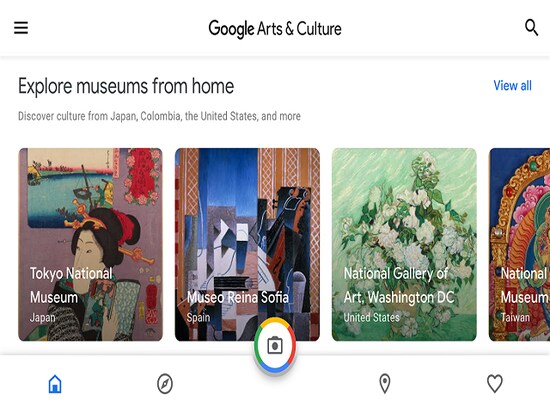Select the United States label on card
This screenshot has width=550, height=413.
(371, 318)
